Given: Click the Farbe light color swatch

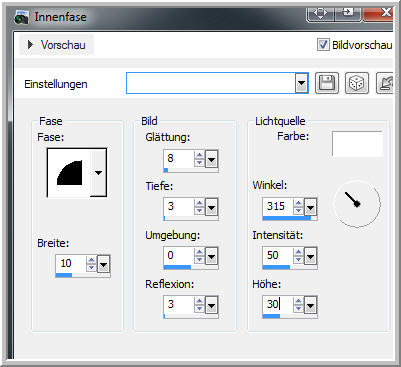Looking at the screenshot, I should pos(357,143).
